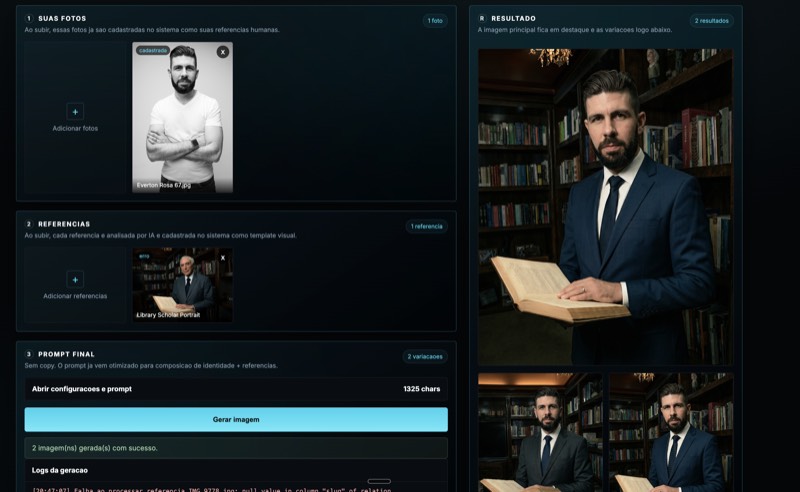The image size is (800, 492).
Task: Click the Adicionar fotos label
Action: tap(75, 129)
